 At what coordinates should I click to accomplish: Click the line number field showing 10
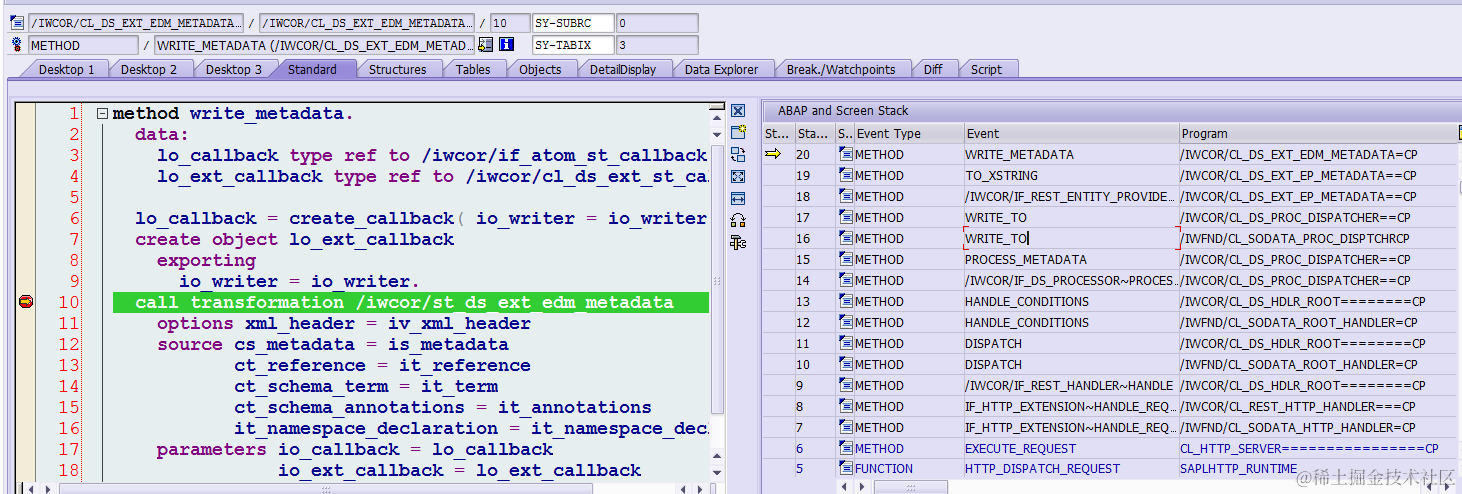tap(510, 22)
